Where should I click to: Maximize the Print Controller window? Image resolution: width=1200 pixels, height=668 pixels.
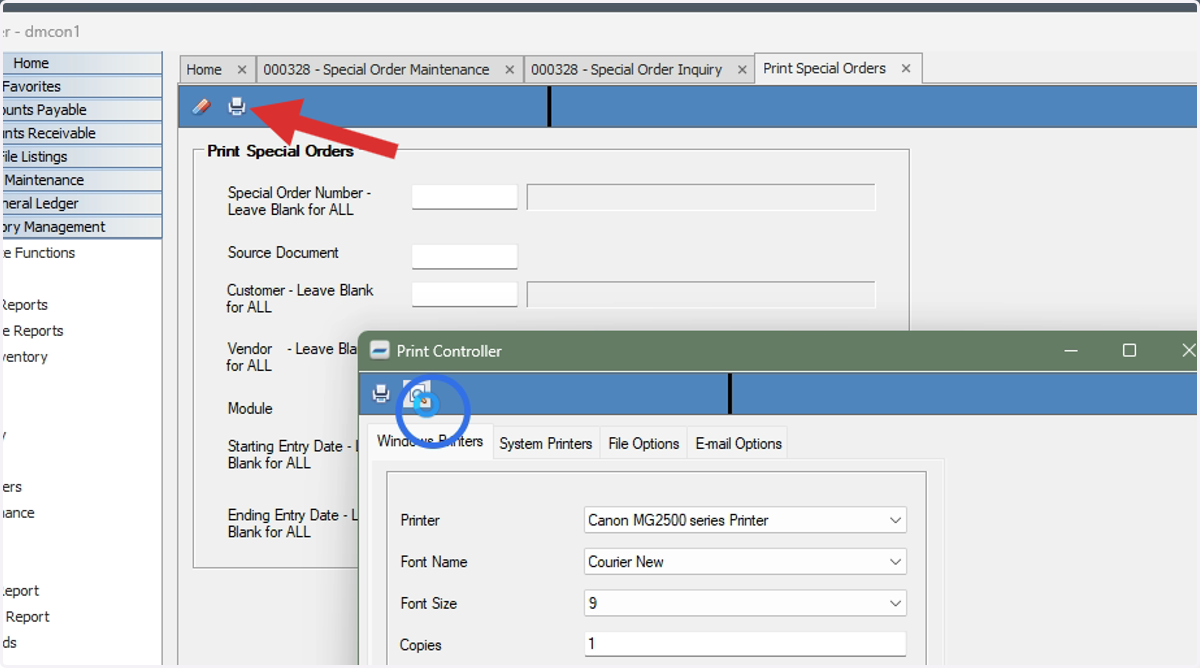tap(1129, 350)
